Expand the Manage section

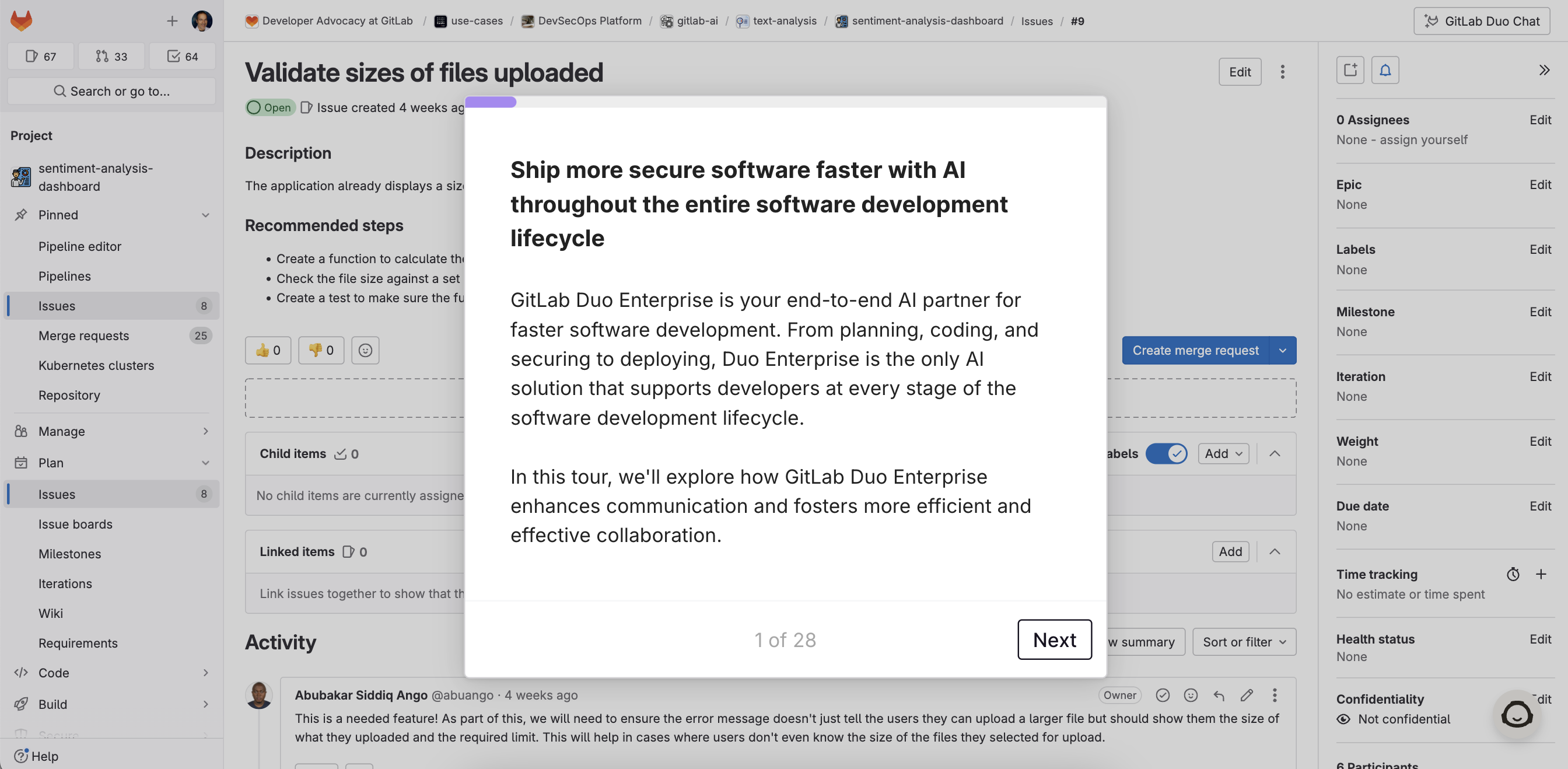click(111, 432)
